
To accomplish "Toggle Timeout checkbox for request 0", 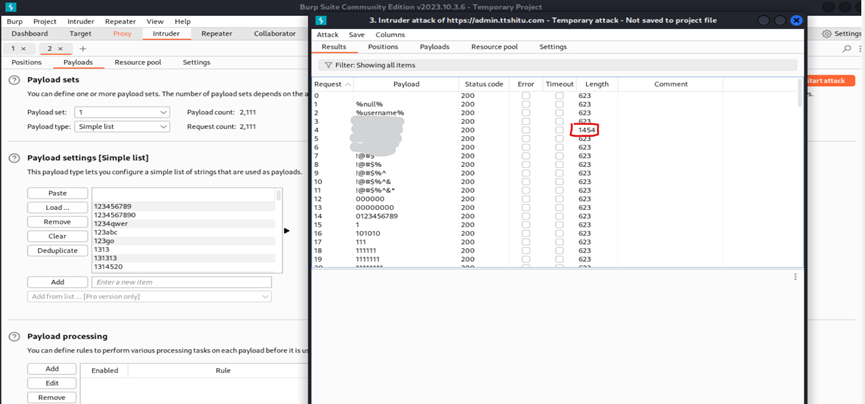I will point(559,95).
